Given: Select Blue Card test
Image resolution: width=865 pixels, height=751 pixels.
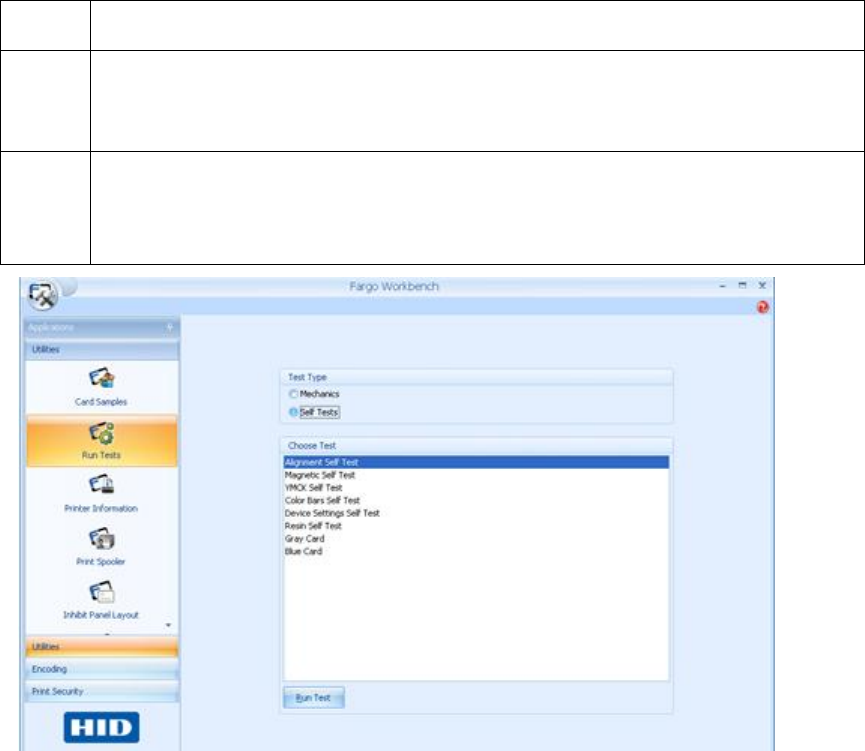Looking at the screenshot, I should 476,551.
